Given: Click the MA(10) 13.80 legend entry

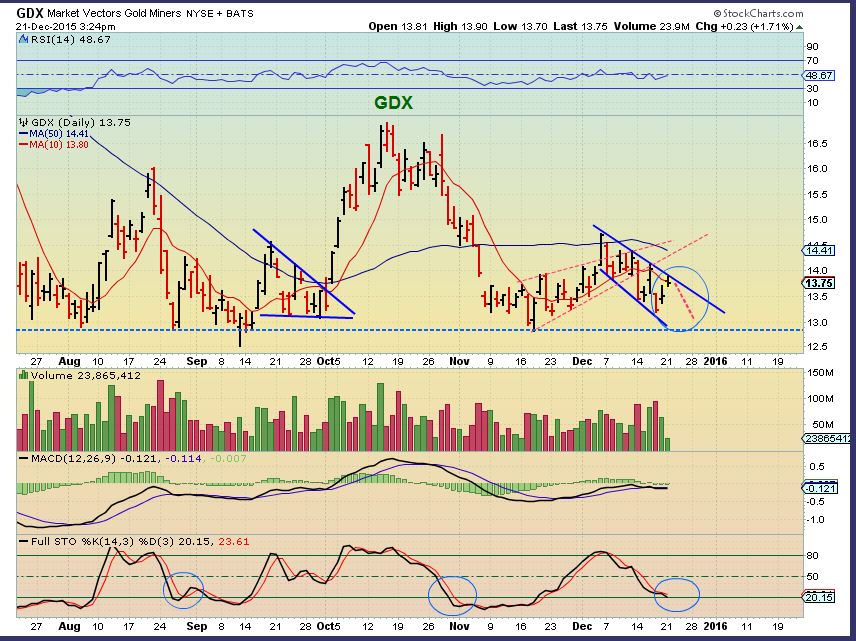Looking at the screenshot, I should click(x=54, y=145).
